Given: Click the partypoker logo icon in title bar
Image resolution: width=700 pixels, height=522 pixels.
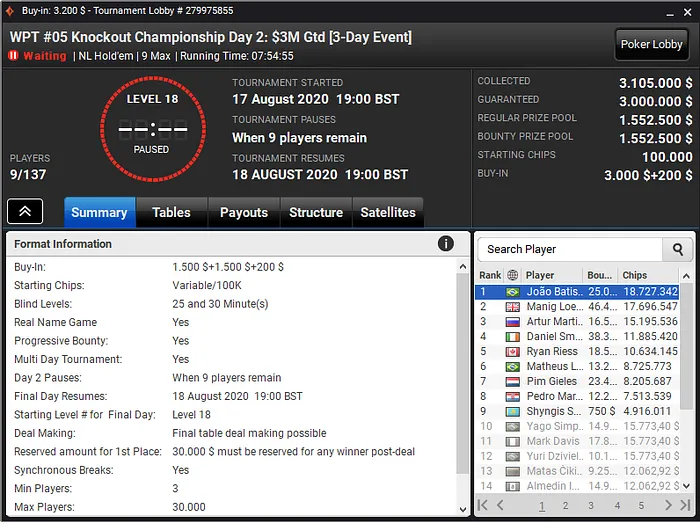Looking at the screenshot, I should point(10,11).
